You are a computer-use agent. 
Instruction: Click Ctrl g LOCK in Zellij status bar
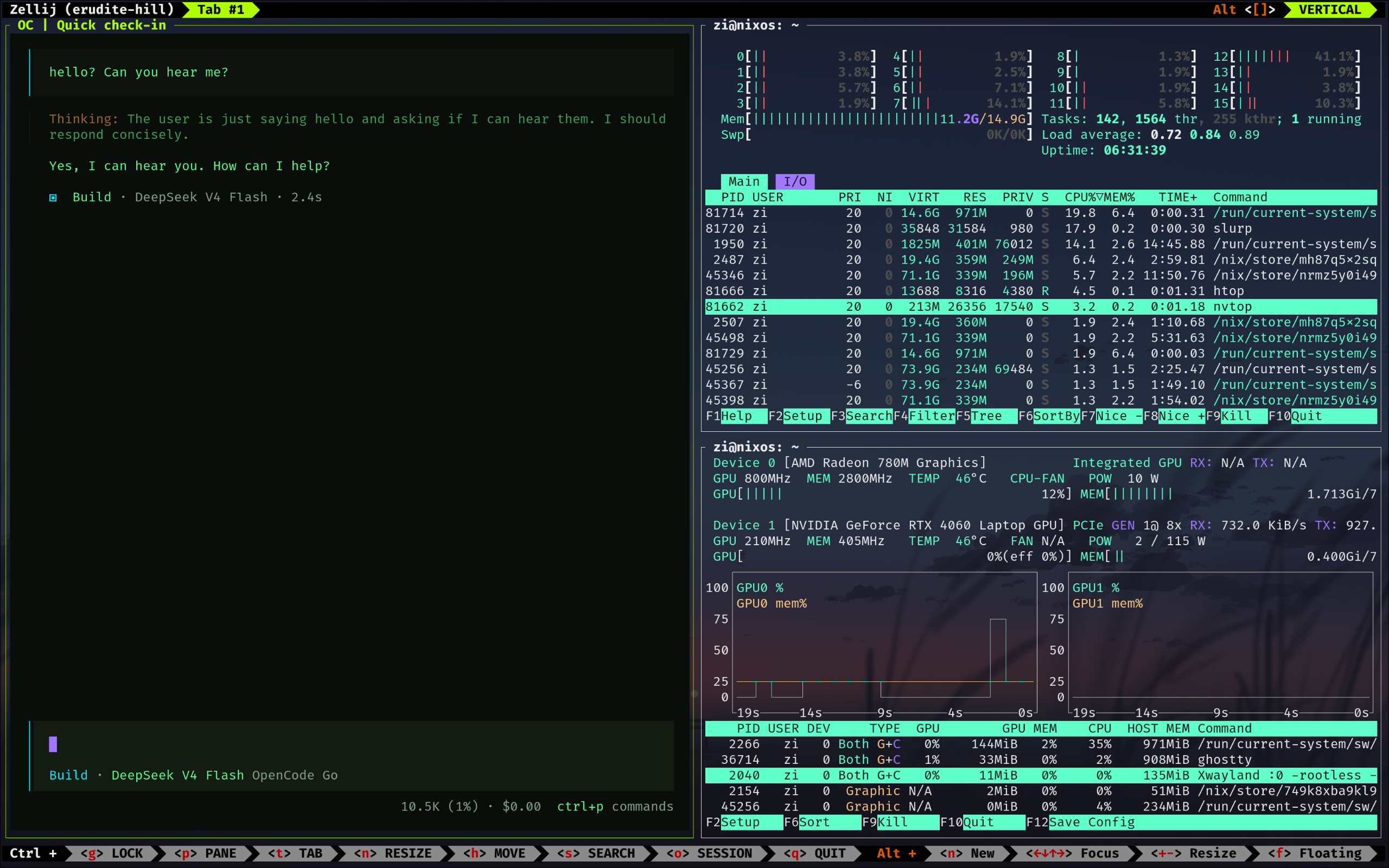(x=111, y=854)
